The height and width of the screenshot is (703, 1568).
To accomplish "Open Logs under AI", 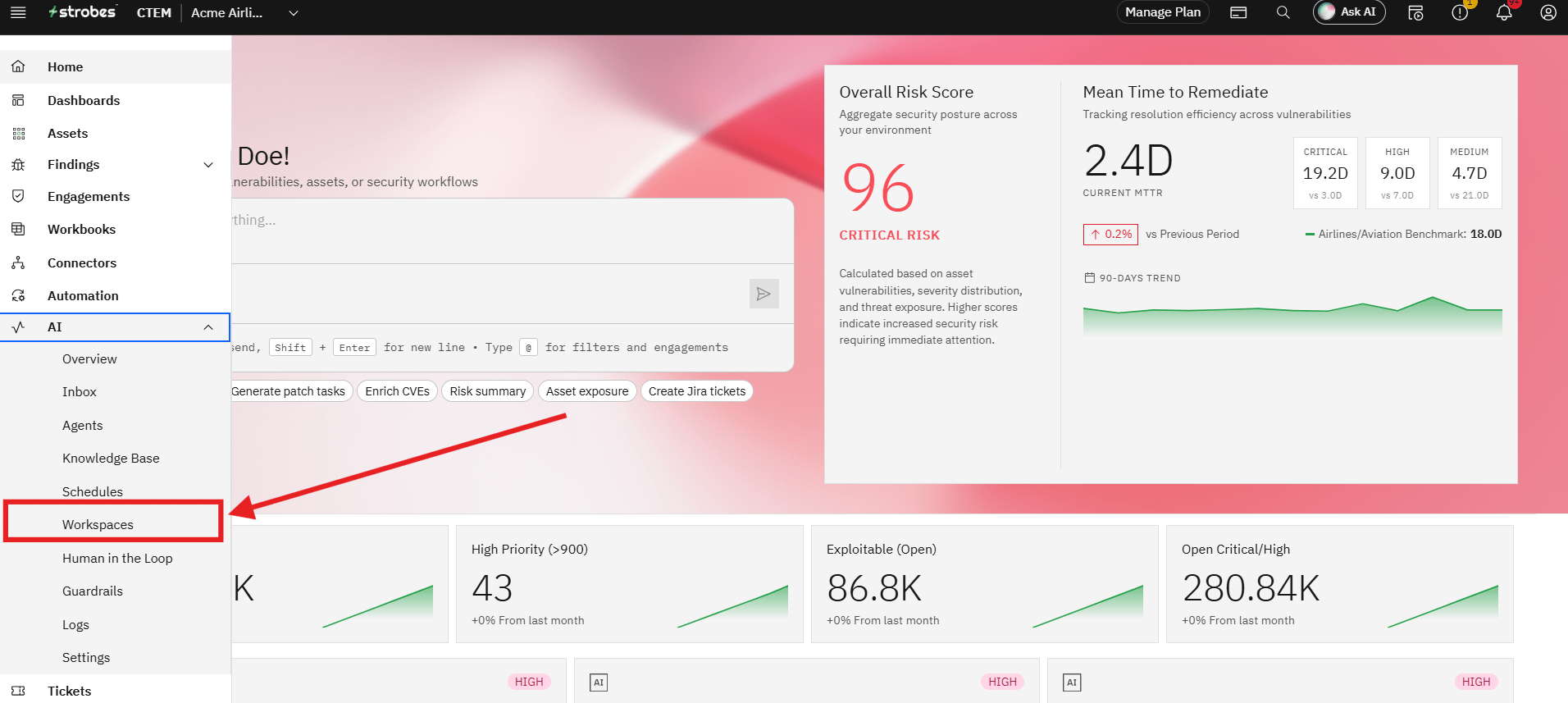I will point(116,624).
